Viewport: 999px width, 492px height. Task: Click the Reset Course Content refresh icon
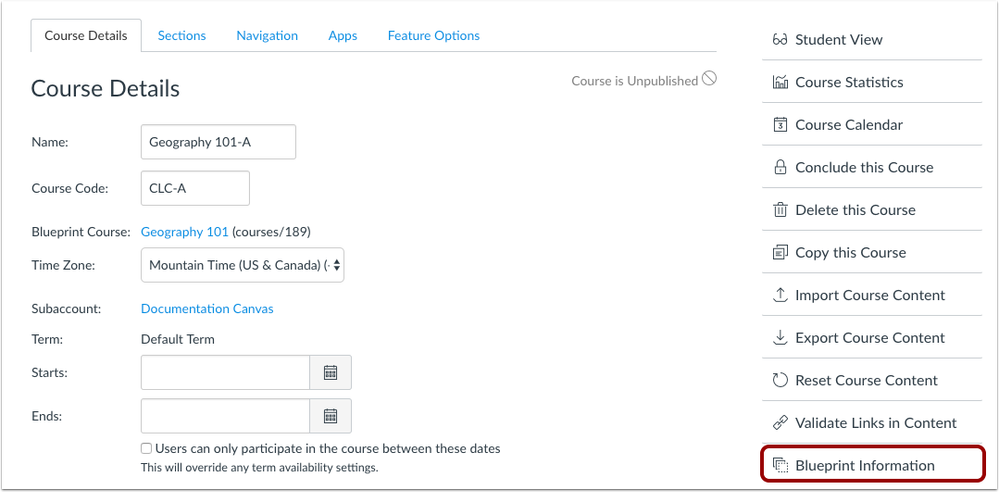point(780,380)
